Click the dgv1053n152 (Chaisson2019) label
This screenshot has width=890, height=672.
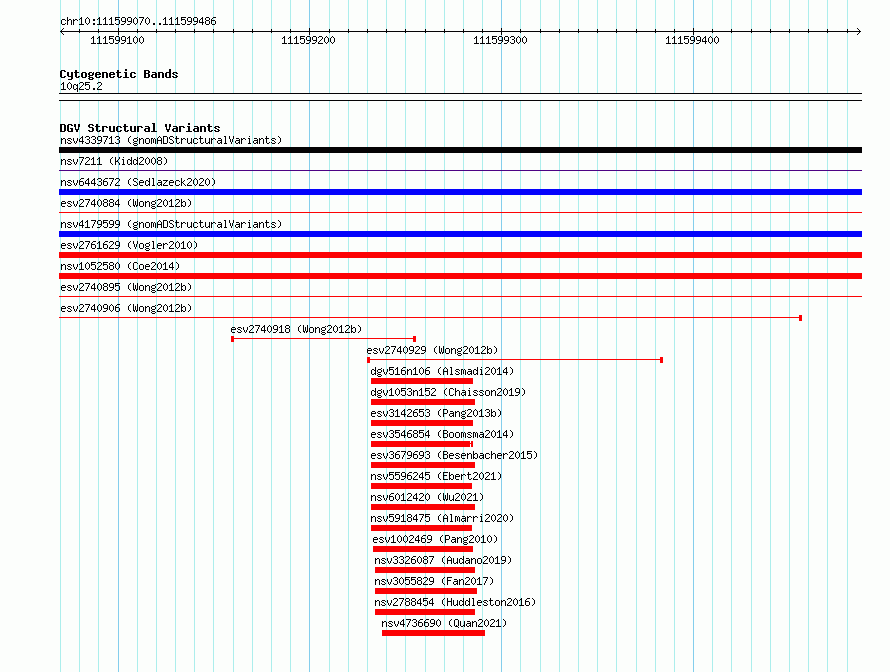(448, 392)
